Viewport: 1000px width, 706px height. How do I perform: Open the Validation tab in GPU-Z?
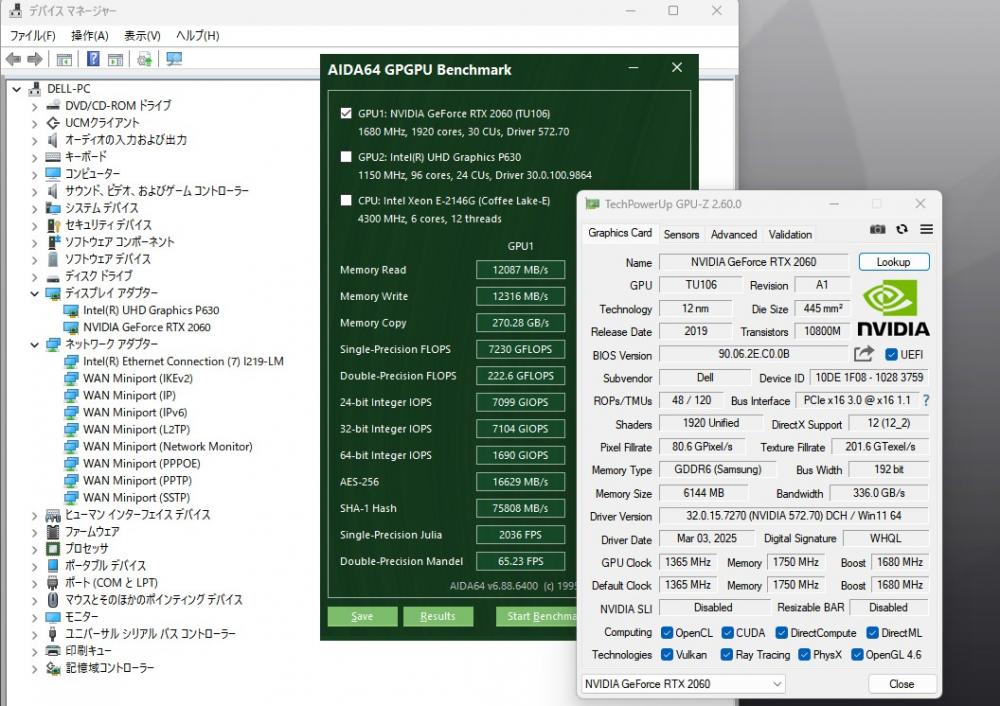point(790,234)
